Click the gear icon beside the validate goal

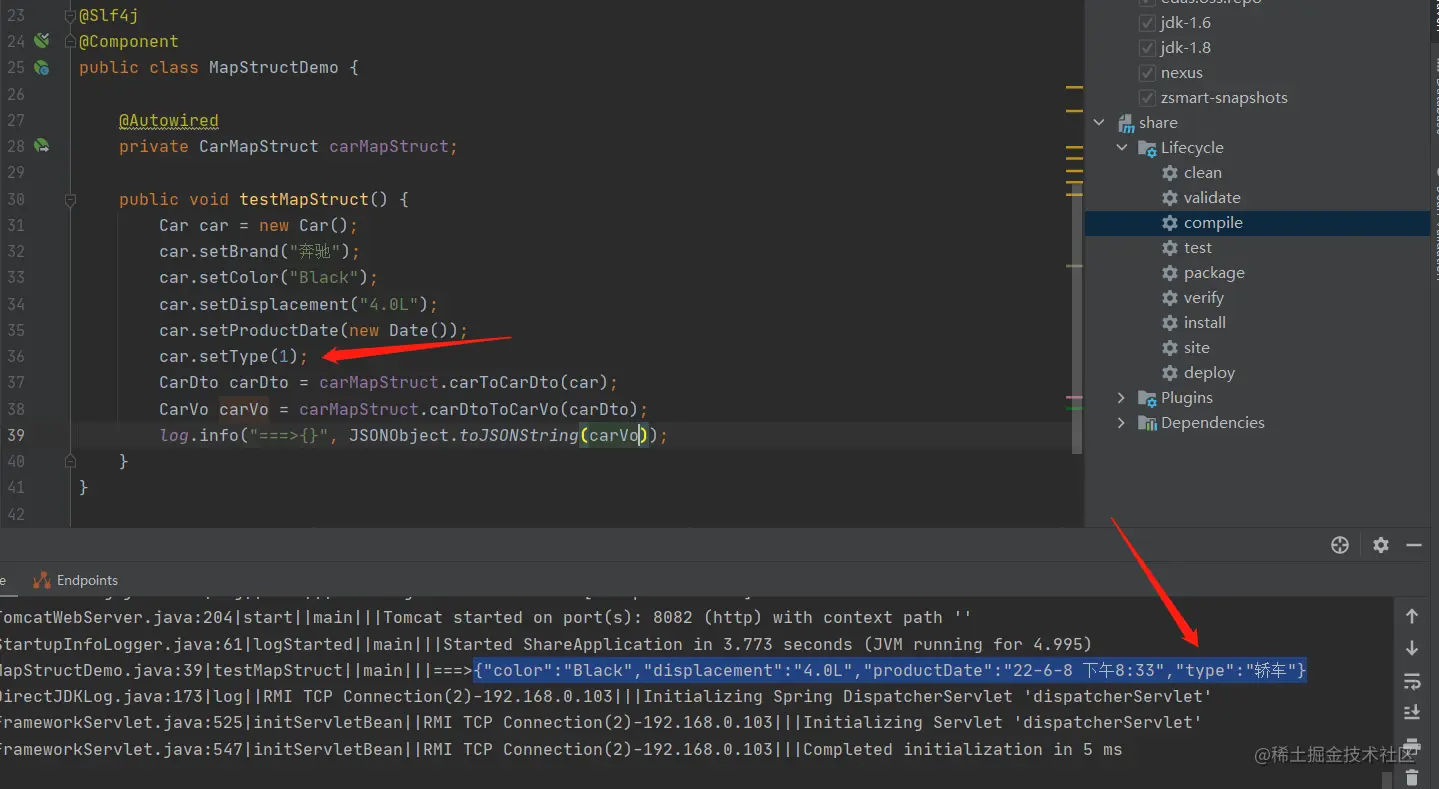pos(1170,198)
